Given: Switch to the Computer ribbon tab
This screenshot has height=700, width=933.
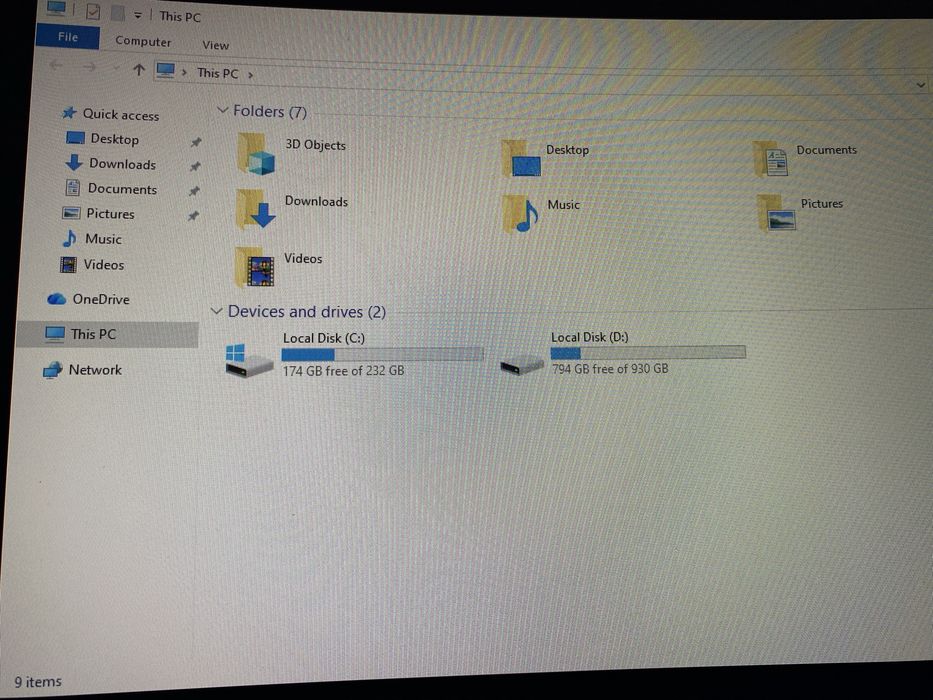Looking at the screenshot, I should click(x=143, y=41).
